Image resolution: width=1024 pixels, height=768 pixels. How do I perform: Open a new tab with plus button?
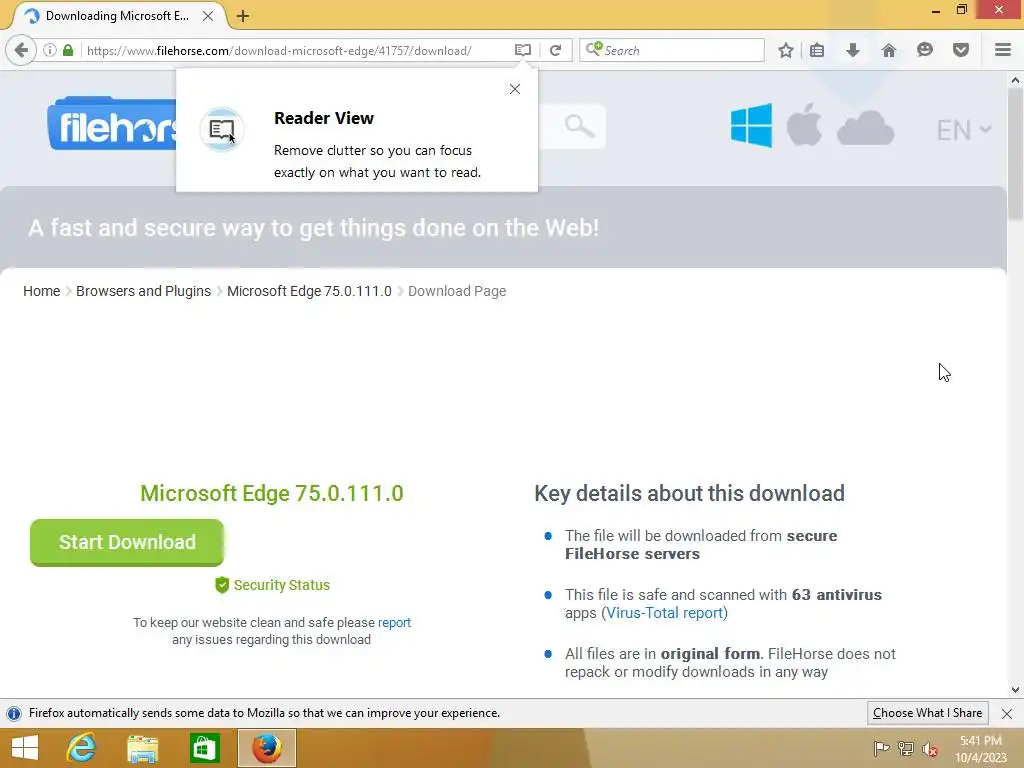[x=243, y=16]
